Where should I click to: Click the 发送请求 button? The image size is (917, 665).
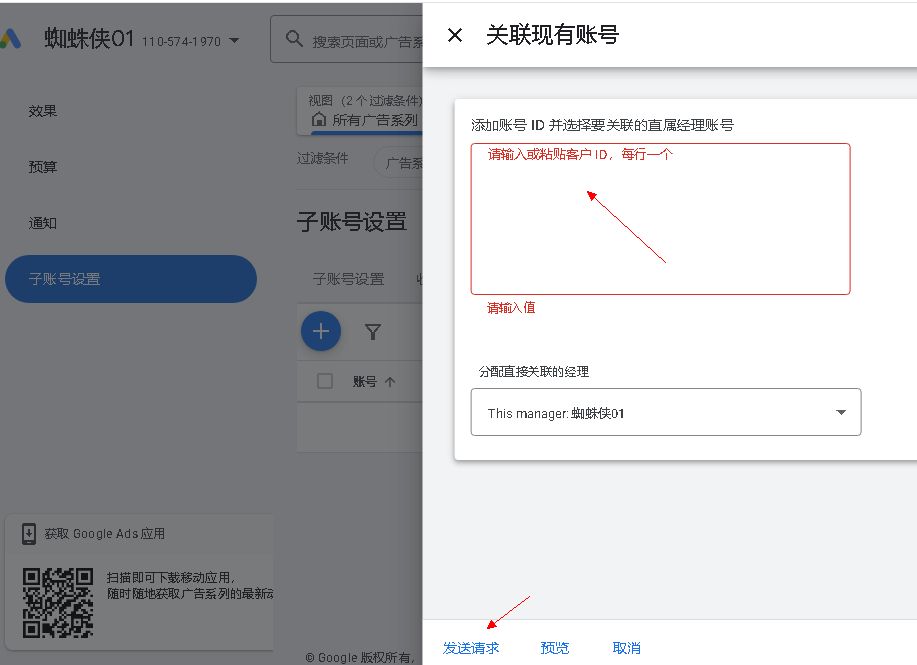[471, 648]
